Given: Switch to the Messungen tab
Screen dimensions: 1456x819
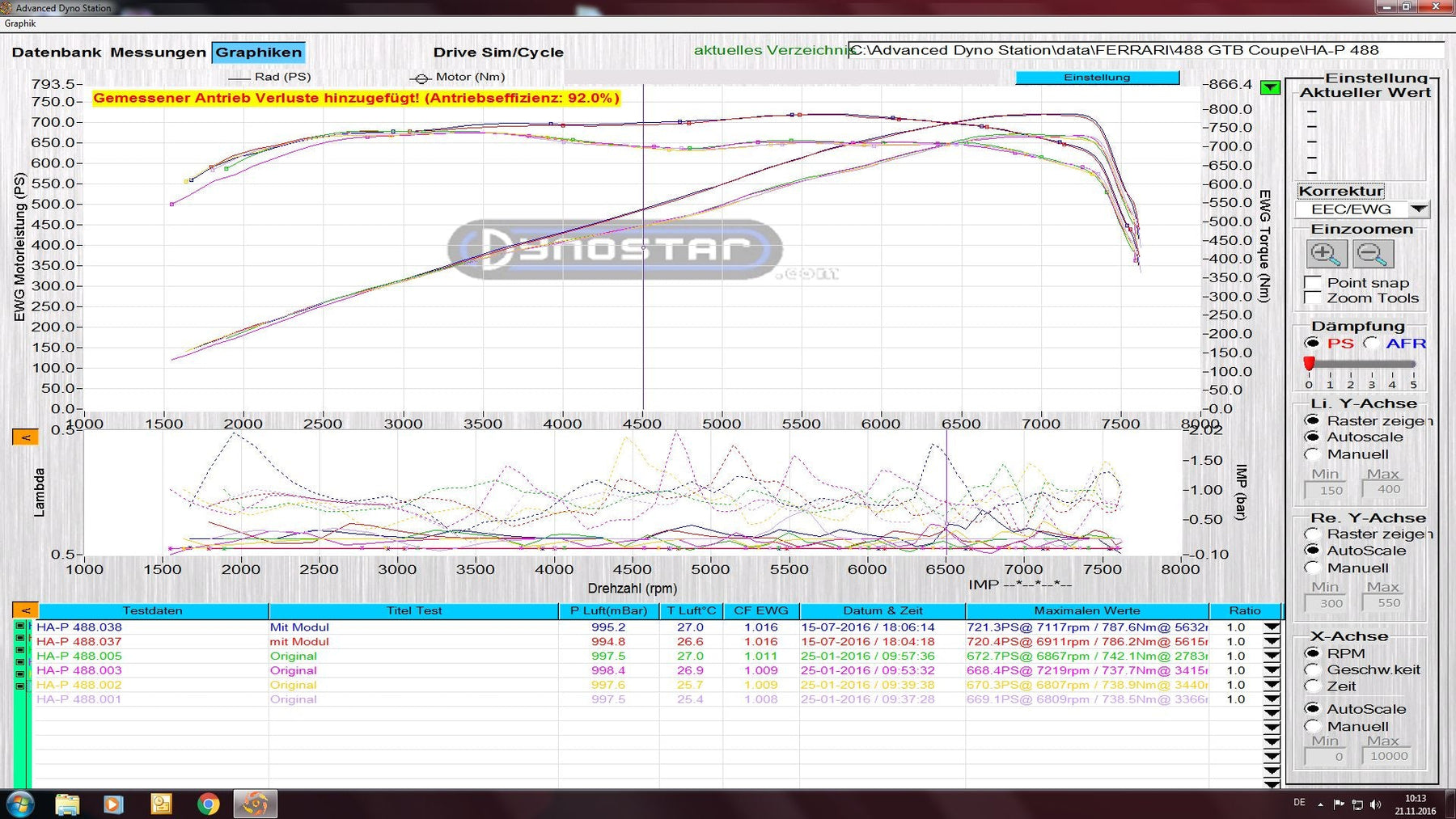Looking at the screenshot, I should click(x=158, y=53).
